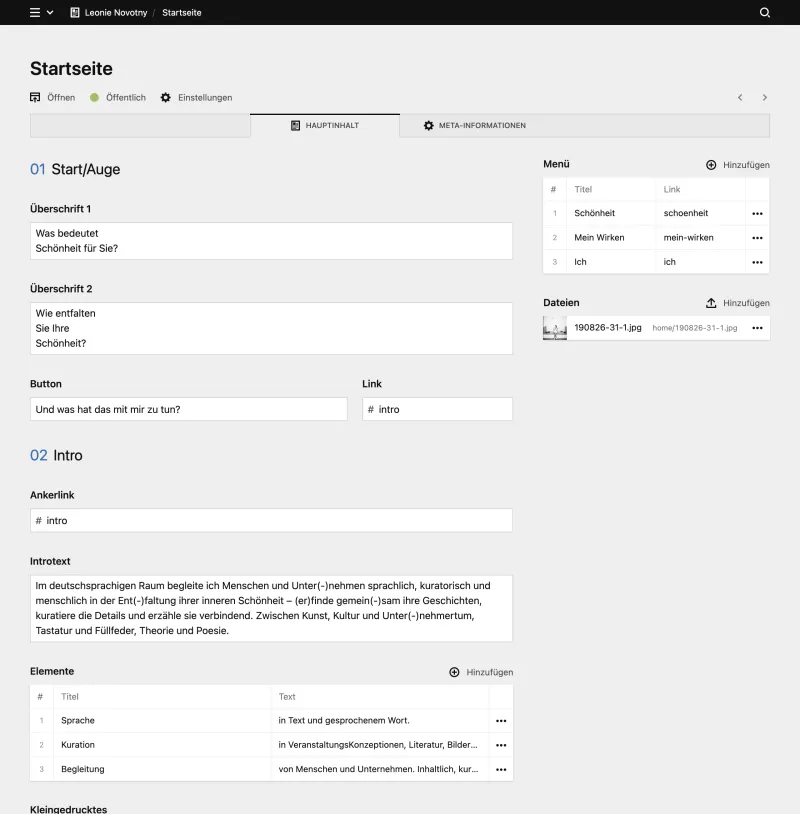Toggle the Öffentlich status indicator
The image size is (800, 814).
pos(95,97)
